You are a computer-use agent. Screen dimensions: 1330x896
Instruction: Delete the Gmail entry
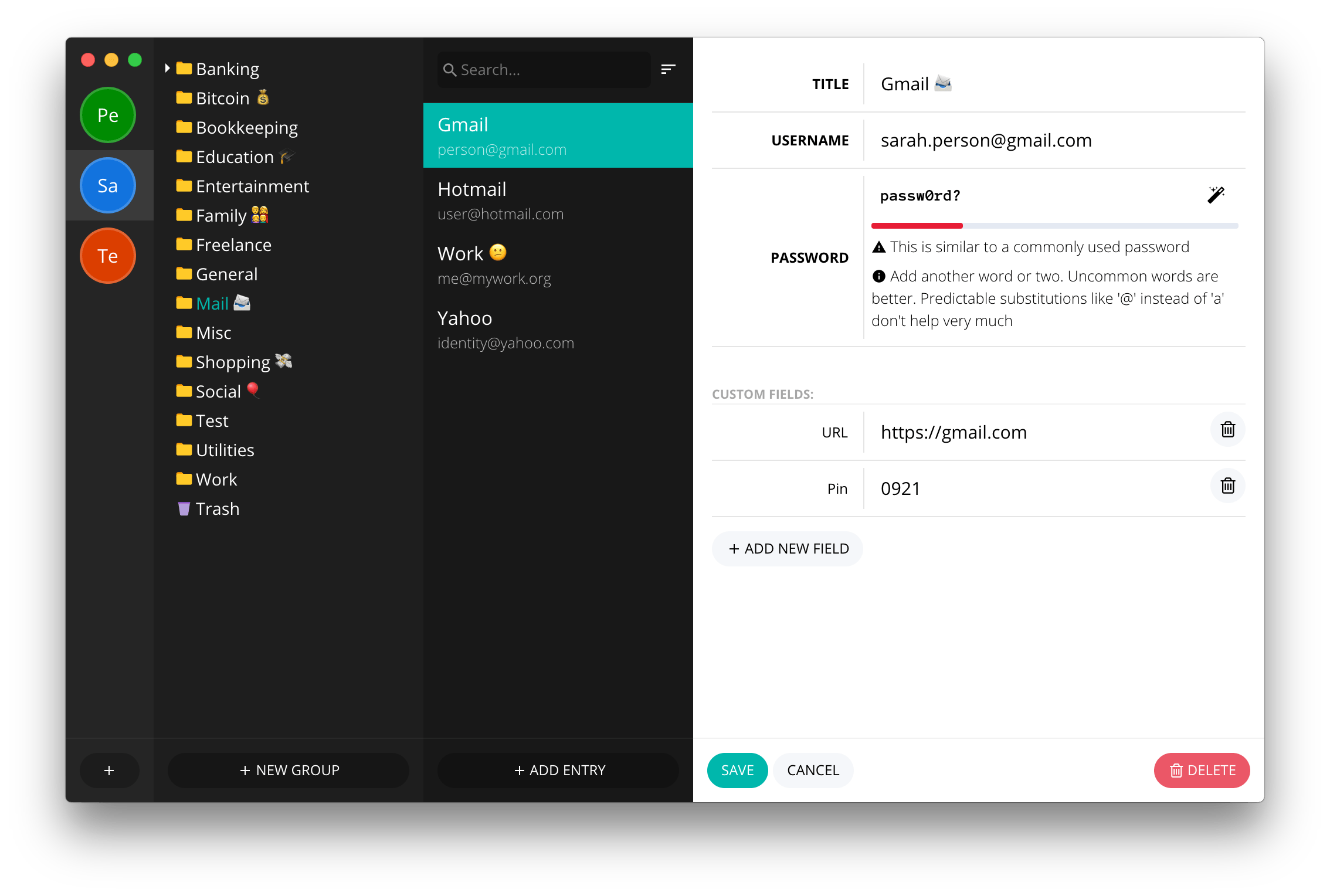pyautogui.click(x=1202, y=770)
